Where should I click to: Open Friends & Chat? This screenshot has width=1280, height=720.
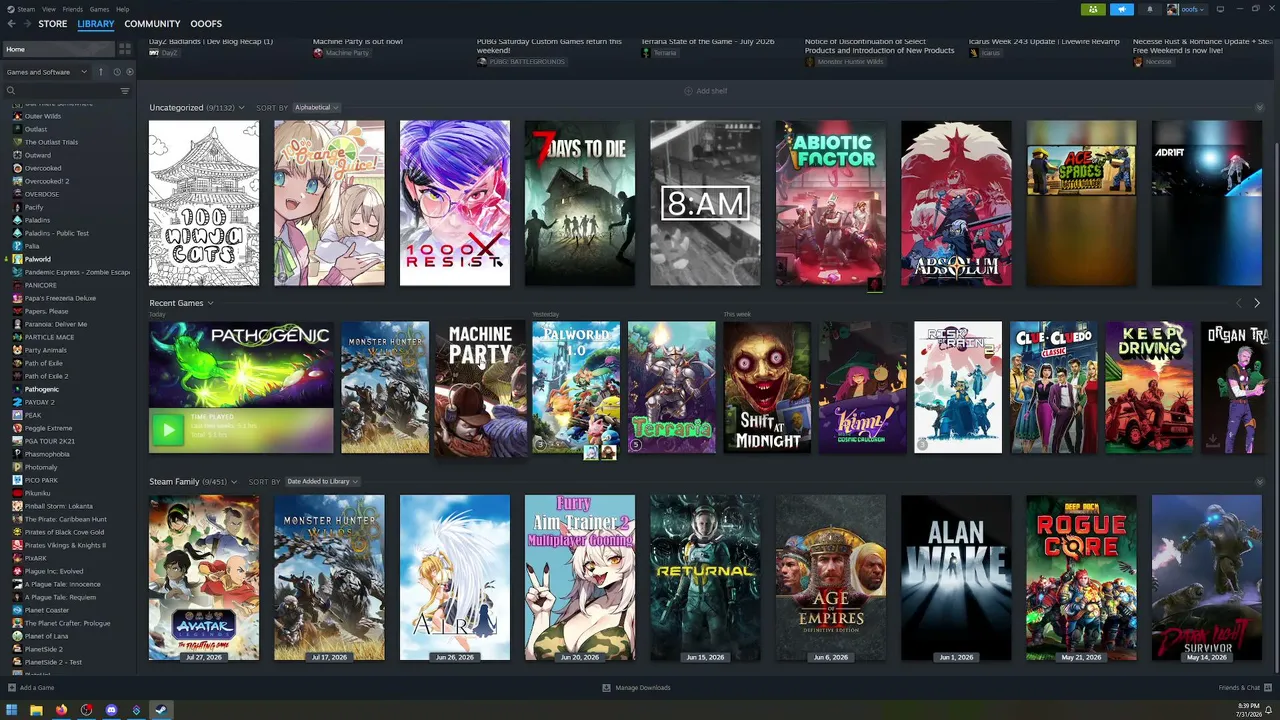pos(1244,688)
